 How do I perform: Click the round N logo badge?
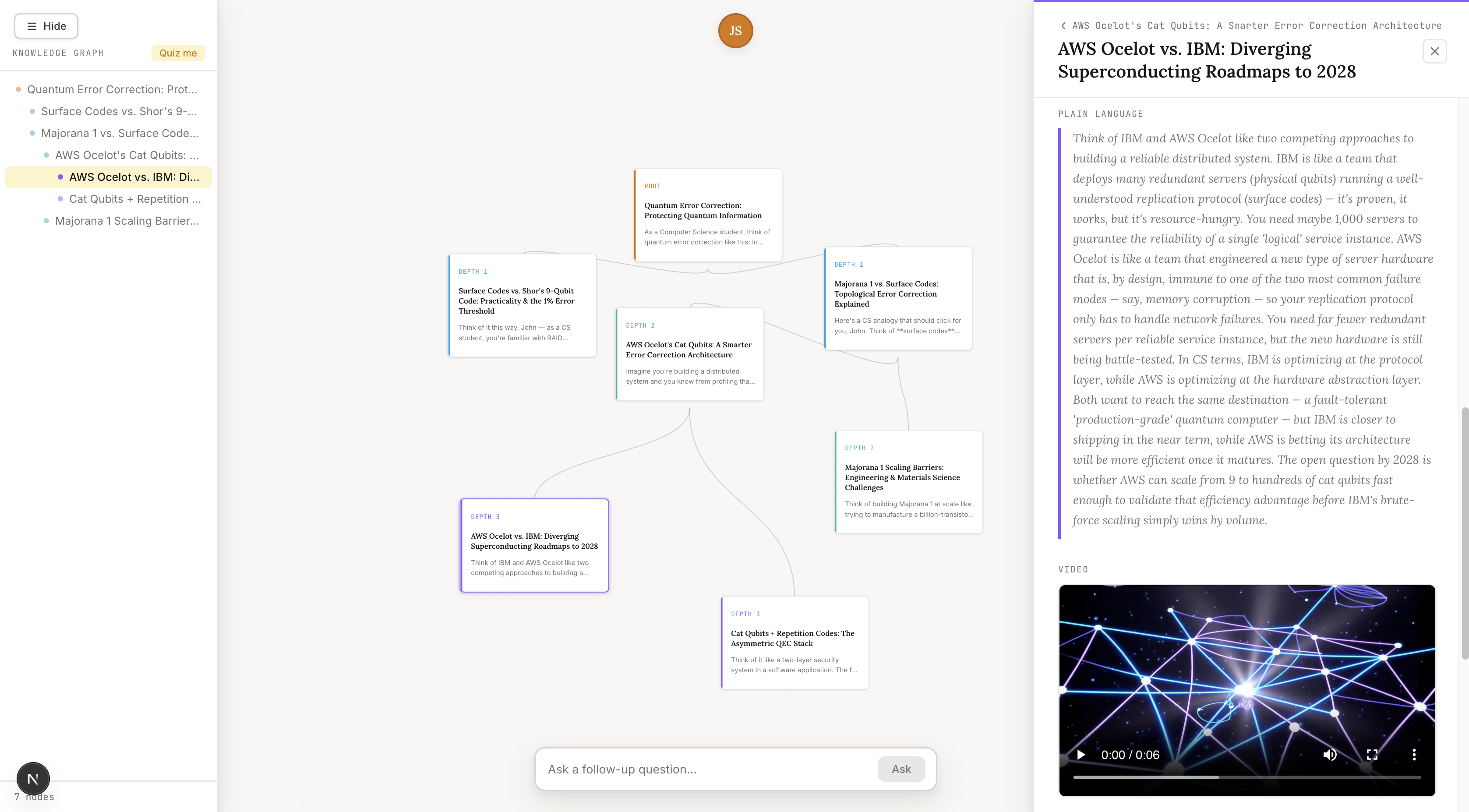[x=33, y=778]
